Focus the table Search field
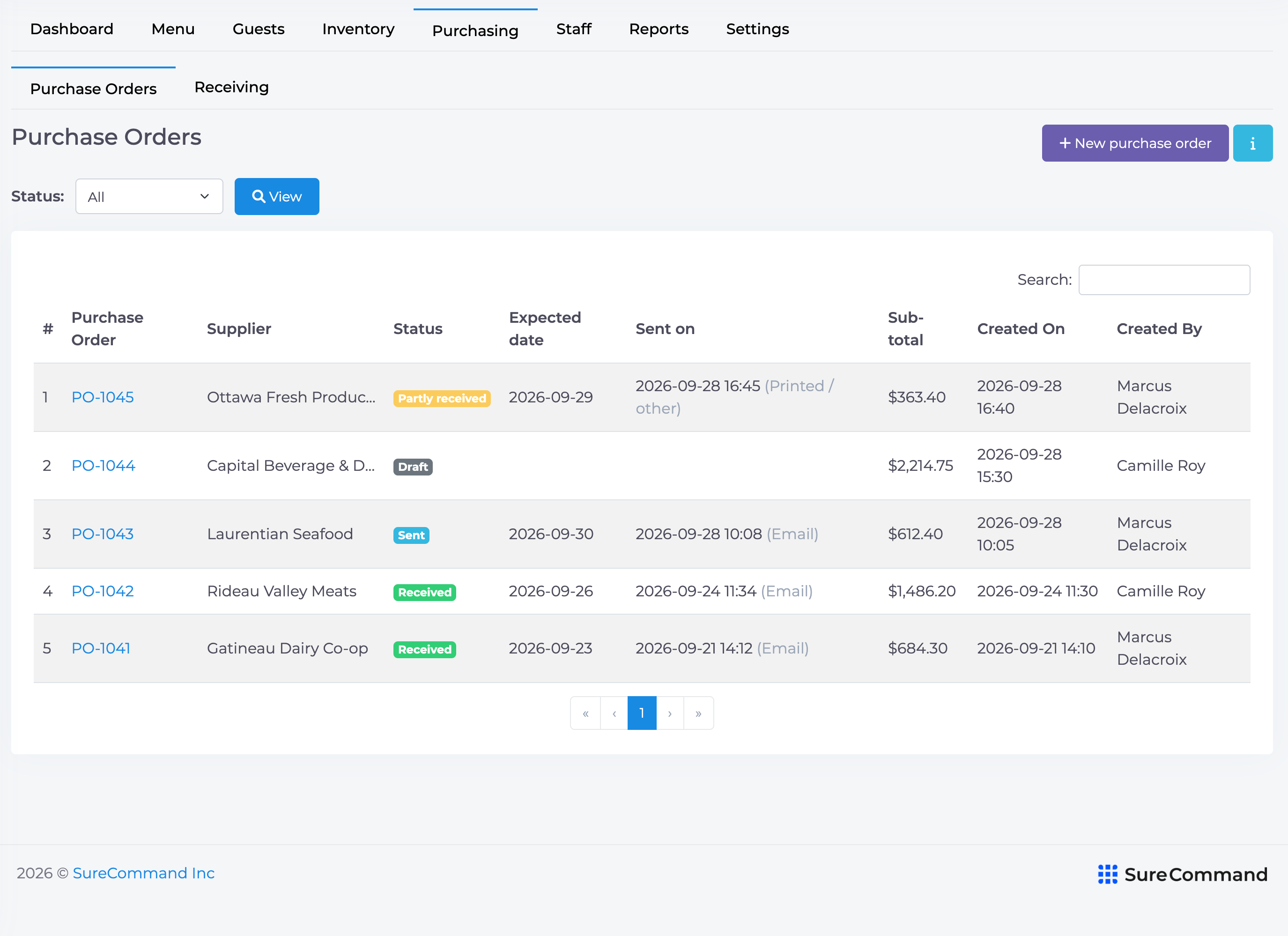 click(x=1164, y=279)
